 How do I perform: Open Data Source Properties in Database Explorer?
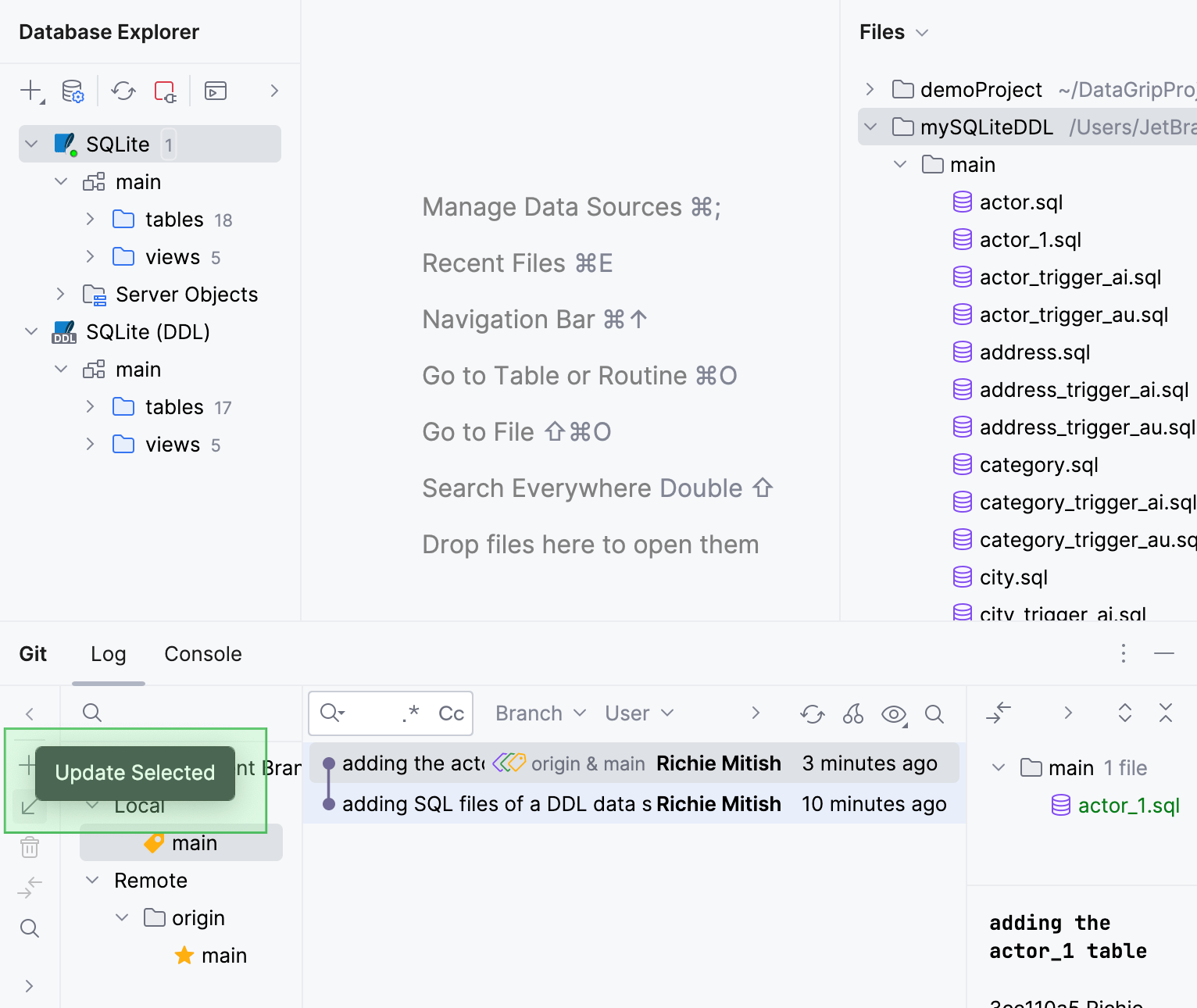pos(73,91)
